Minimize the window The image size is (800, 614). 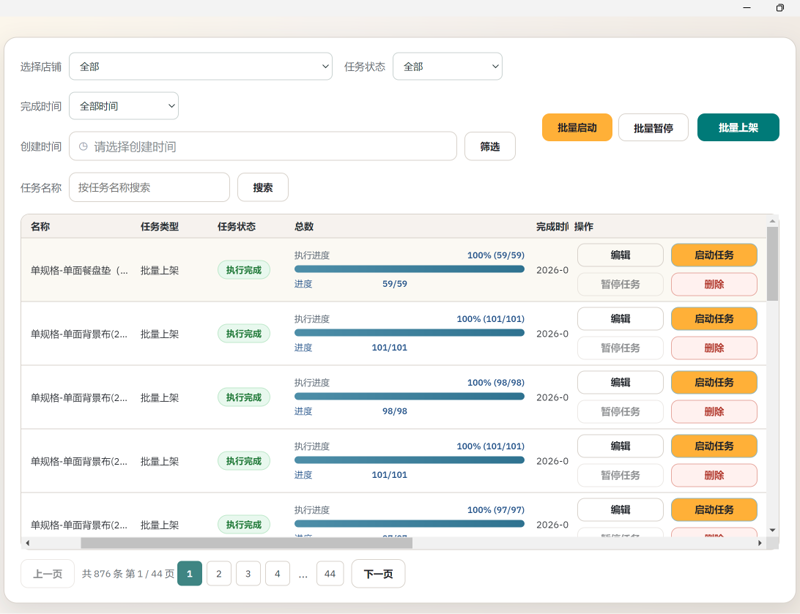747,8
